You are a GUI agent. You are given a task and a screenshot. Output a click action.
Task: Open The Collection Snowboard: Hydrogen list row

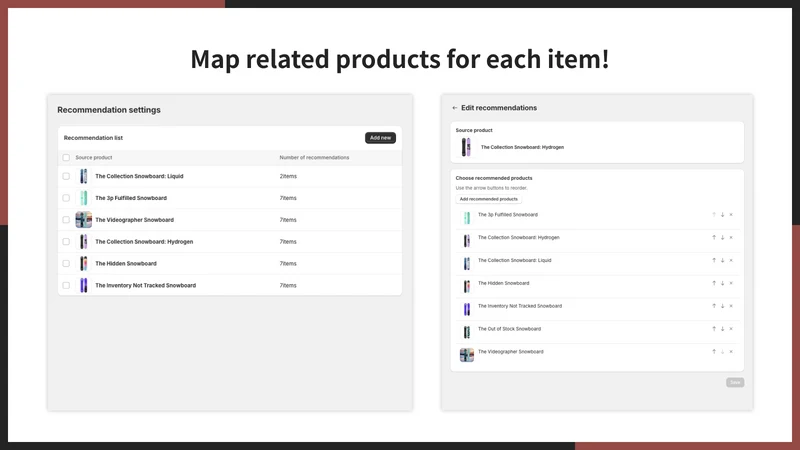click(x=230, y=242)
